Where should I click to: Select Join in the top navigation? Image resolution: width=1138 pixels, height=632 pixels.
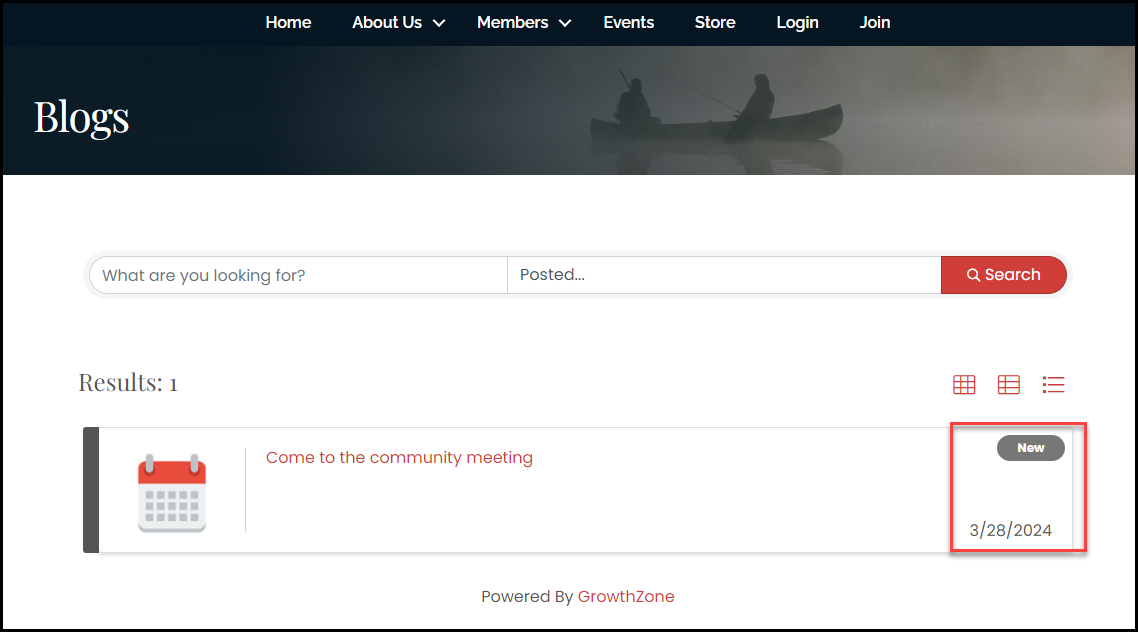coord(875,22)
